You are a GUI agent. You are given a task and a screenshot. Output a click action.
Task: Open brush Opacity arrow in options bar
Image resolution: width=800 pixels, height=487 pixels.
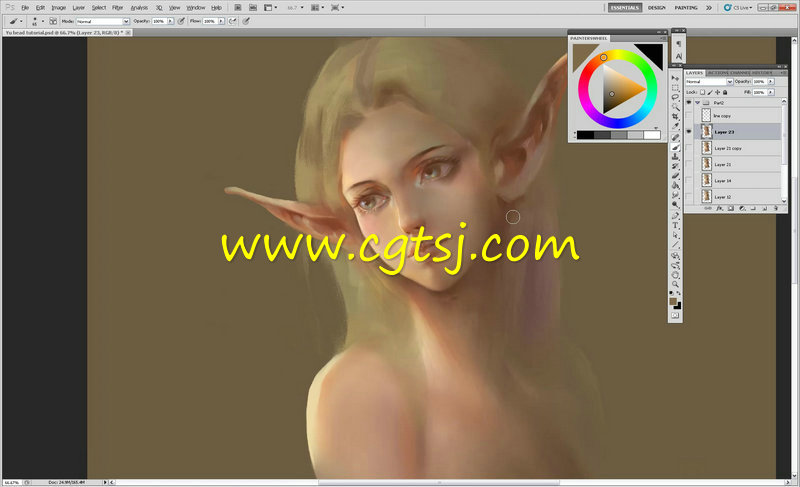[170, 21]
